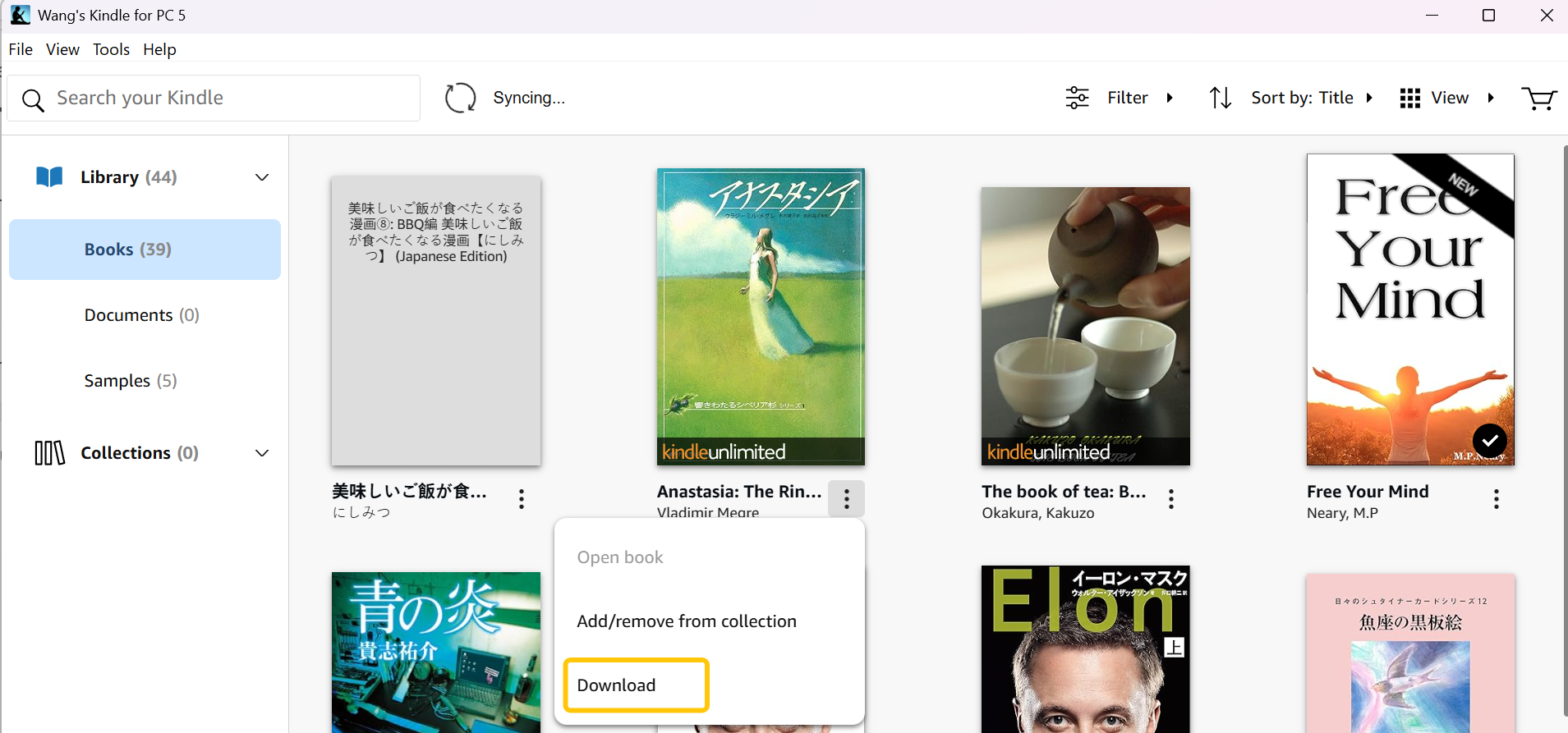Click the Free Your Mind title text

1368,492
